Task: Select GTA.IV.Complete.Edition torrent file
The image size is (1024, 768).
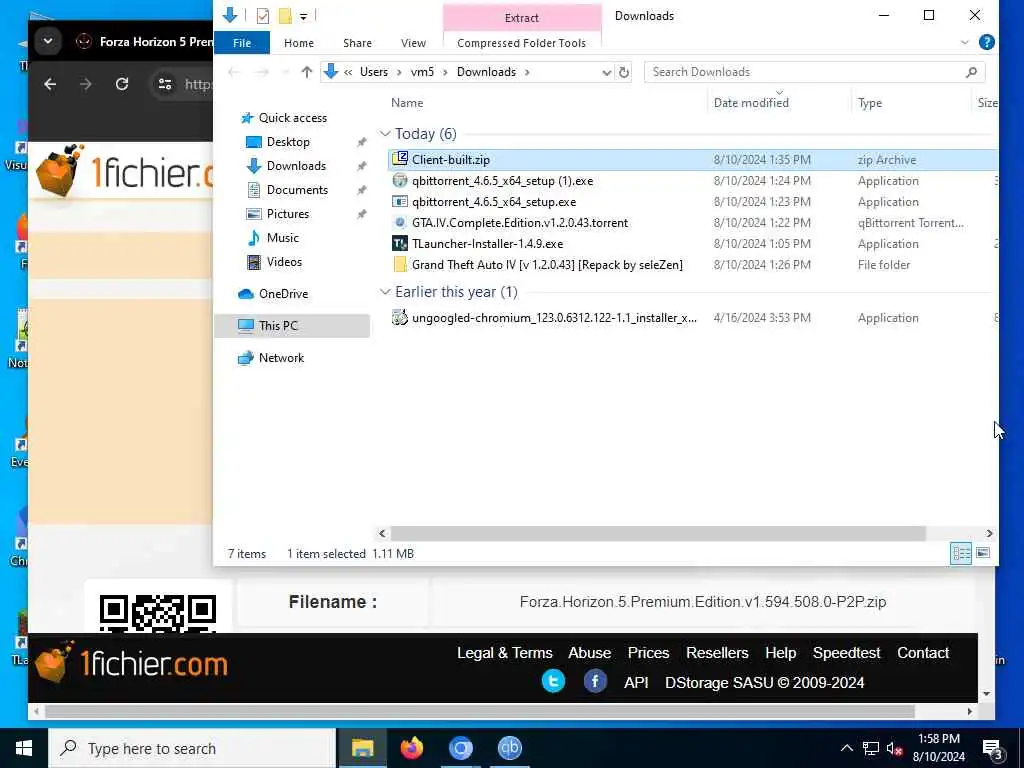Action: (x=520, y=223)
